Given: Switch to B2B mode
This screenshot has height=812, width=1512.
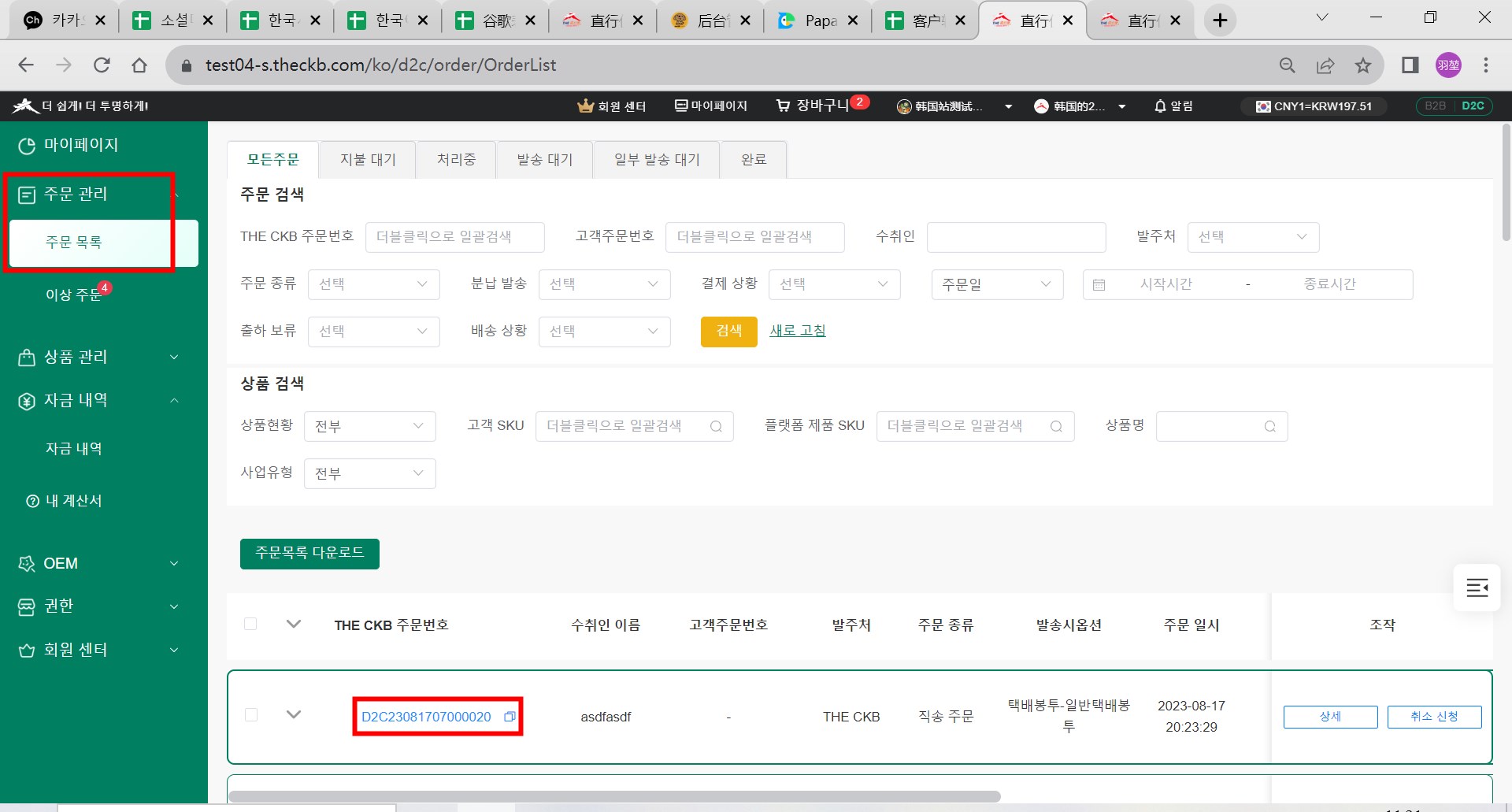Looking at the screenshot, I should click(x=1435, y=106).
